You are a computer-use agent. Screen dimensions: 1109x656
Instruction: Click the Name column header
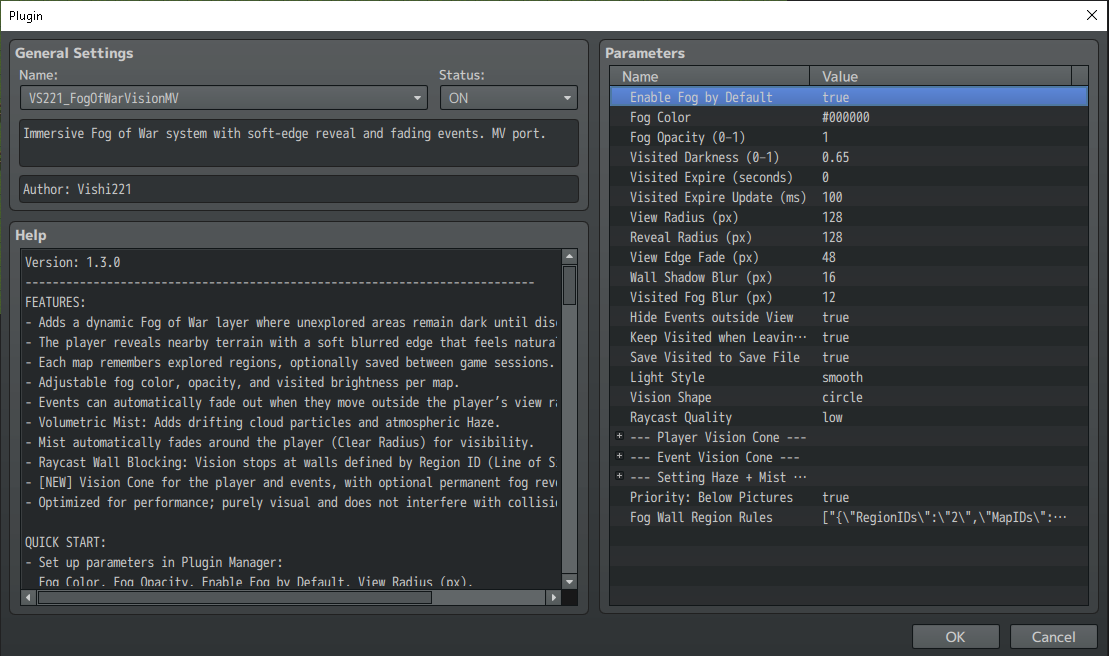[709, 76]
